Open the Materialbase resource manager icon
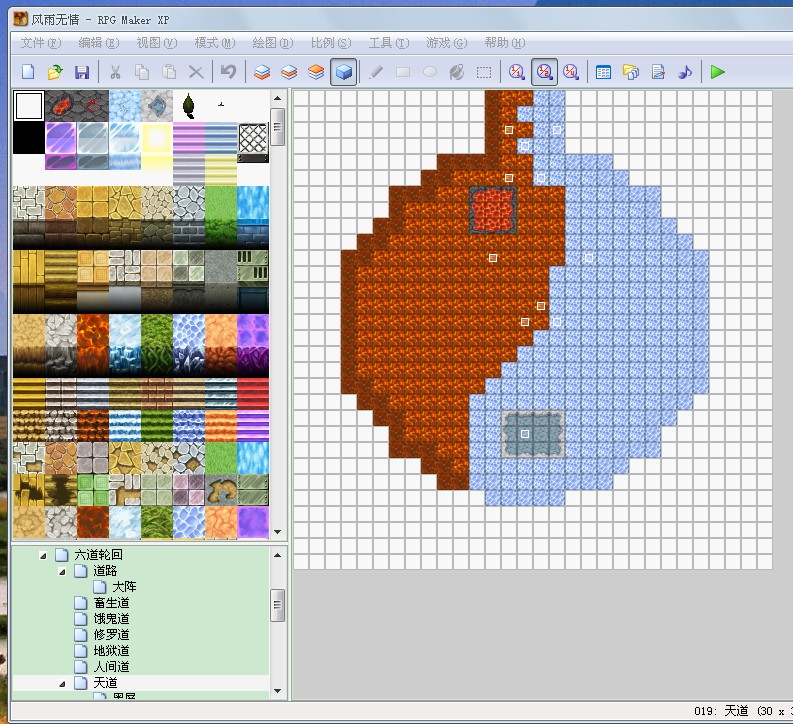The image size is (793, 724). coord(631,72)
